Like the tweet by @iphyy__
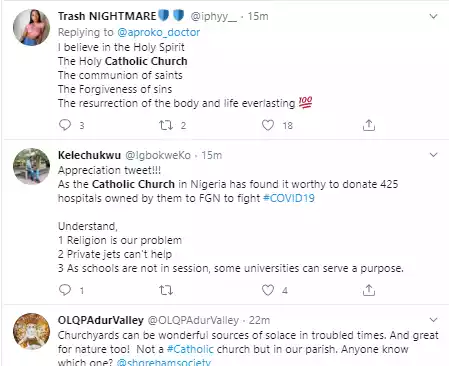The image size is (449, 366). click(268, 125)
